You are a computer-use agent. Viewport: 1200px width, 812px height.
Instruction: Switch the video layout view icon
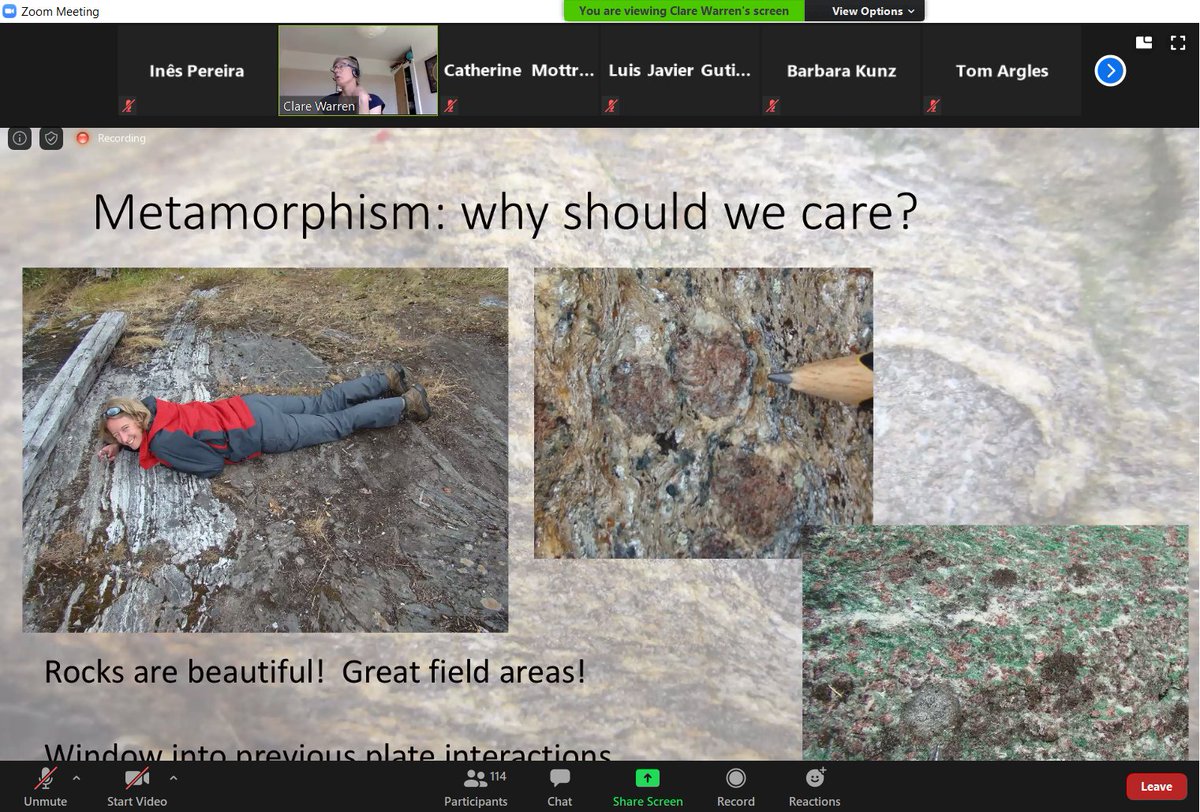pos(1145,42)
